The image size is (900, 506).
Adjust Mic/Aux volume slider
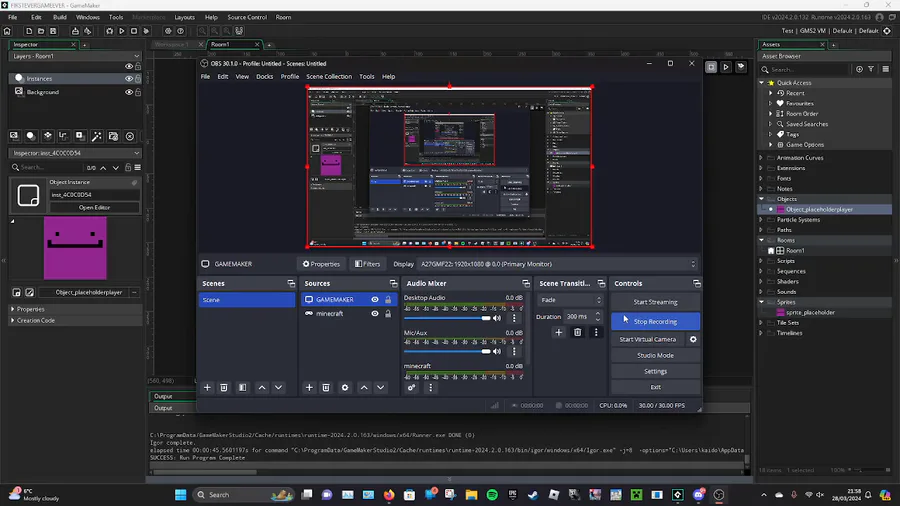[x=447, y=351]
